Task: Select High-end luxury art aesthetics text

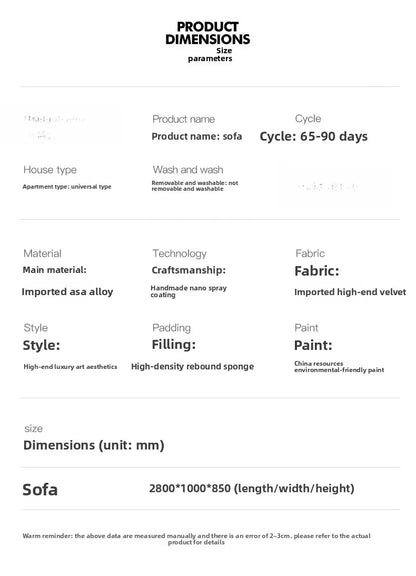Action: click(x=70, y=367)
